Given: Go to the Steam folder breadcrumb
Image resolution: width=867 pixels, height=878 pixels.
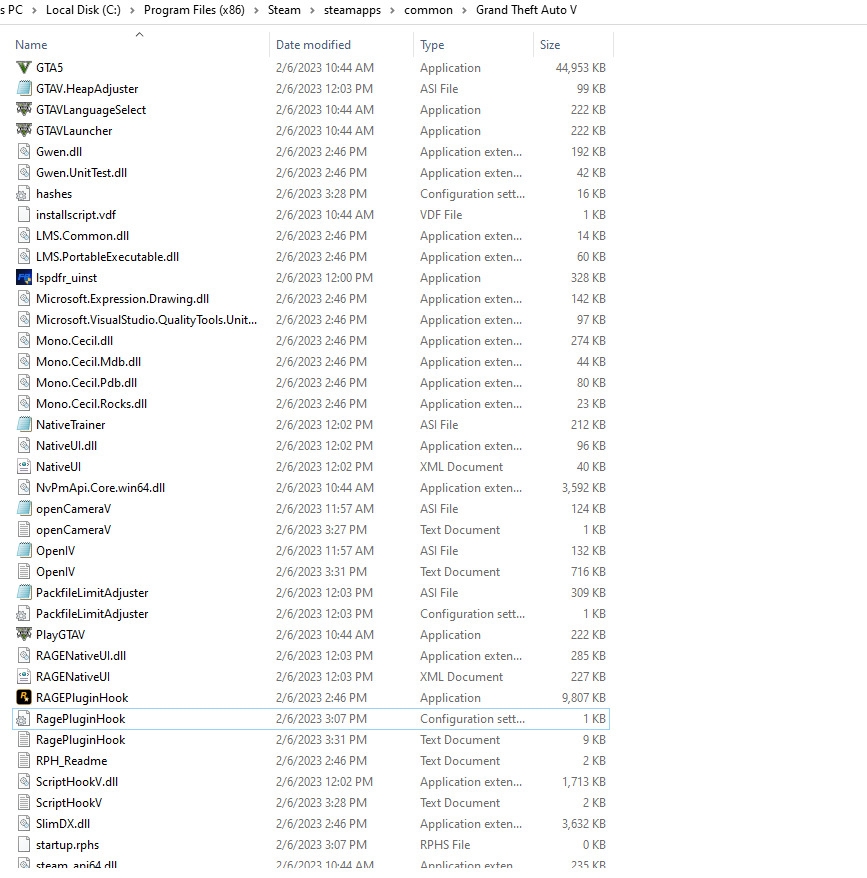Looking at the screenshot, I should (x=284, y=10).
